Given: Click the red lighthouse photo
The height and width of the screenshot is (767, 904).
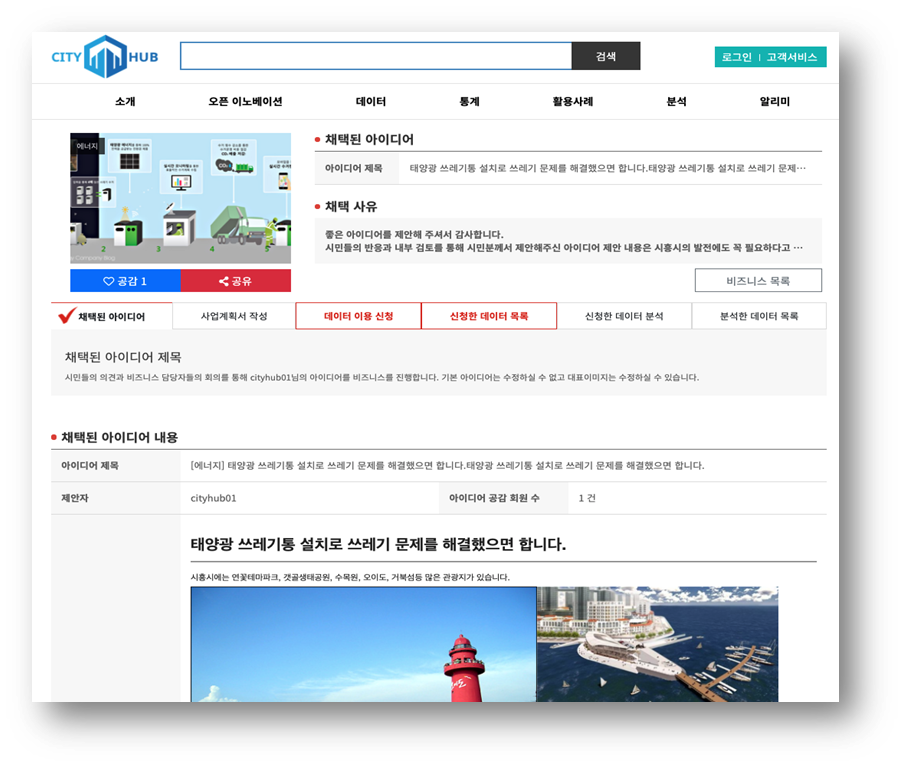Looking at the screenshot, I should (x=363, y=644).
